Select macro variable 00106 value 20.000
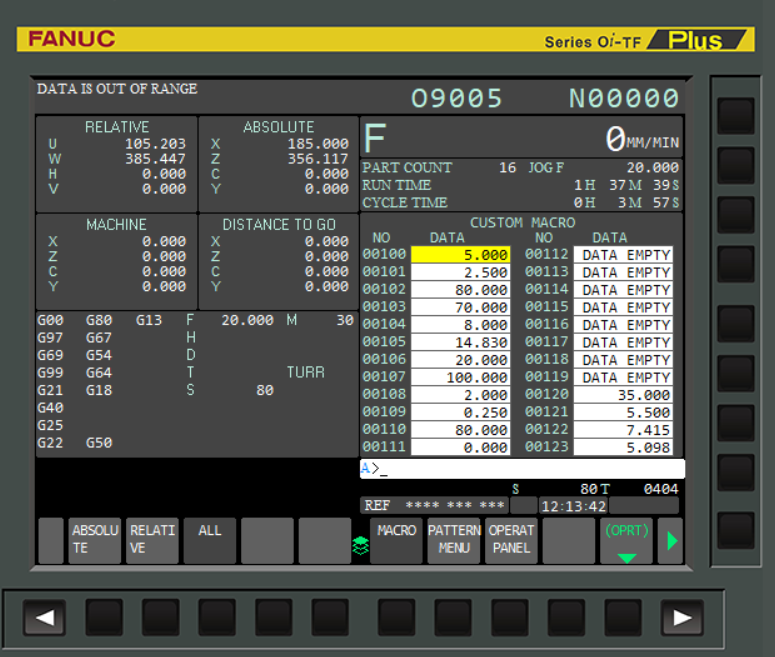The width and height of the screenshot is (775, 657). (x=461, y=360)
